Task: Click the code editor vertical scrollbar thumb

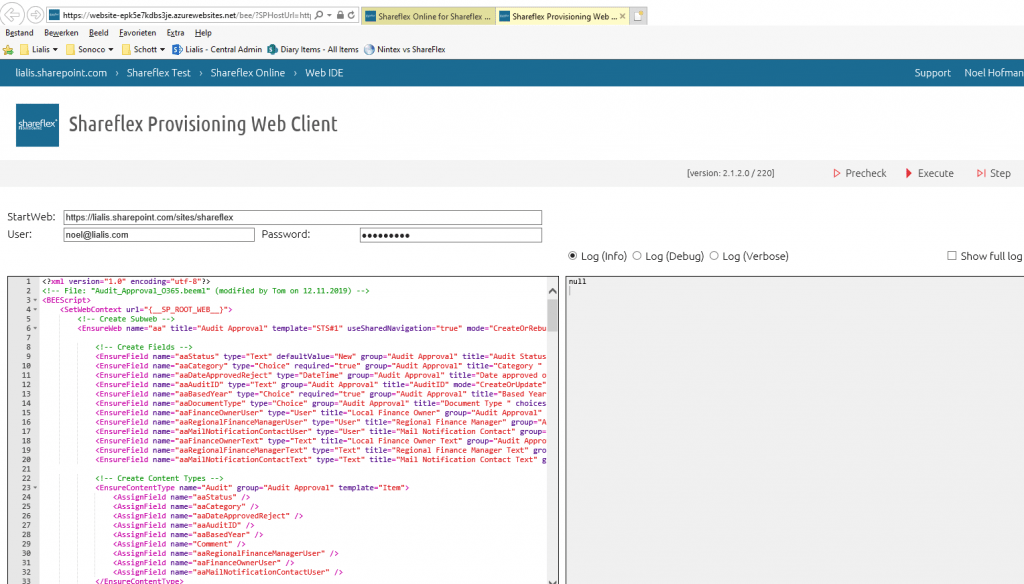Action: click(x=552, y=315)
